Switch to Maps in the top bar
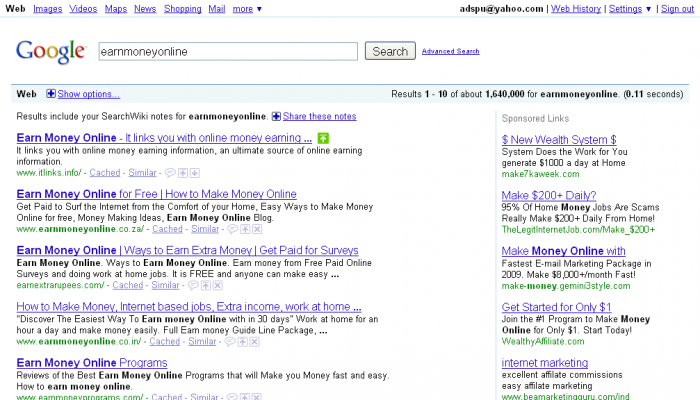Viewport: 700px width, 400px height. (116, 9)
